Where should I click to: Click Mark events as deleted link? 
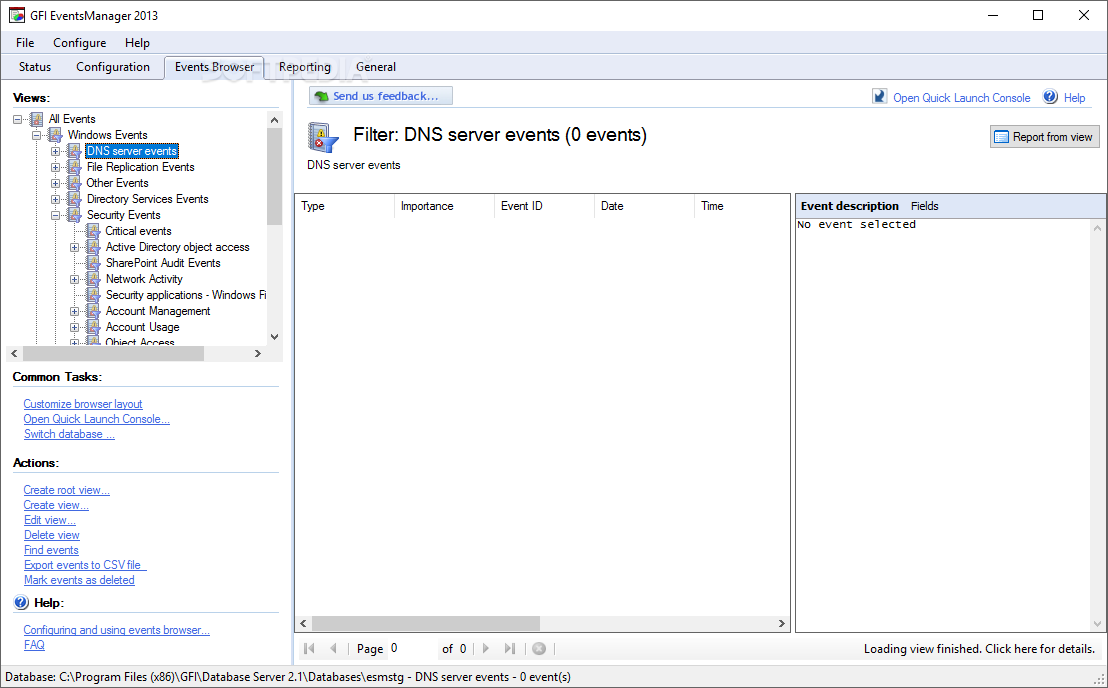tap(79, 580)
